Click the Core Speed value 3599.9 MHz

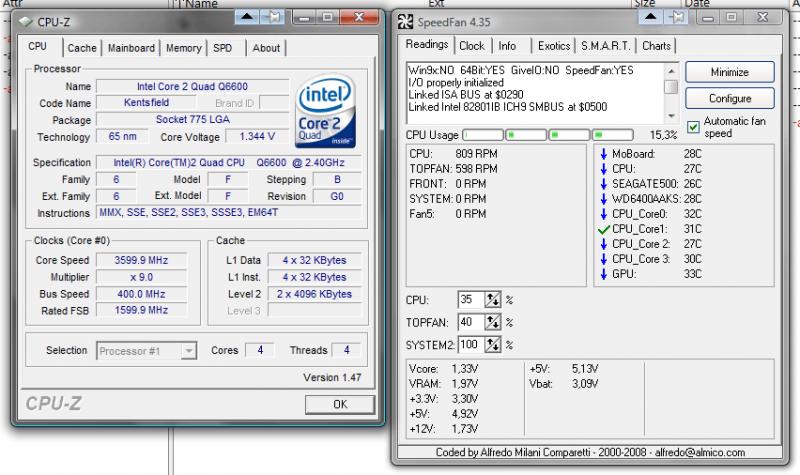click(141, 260)
